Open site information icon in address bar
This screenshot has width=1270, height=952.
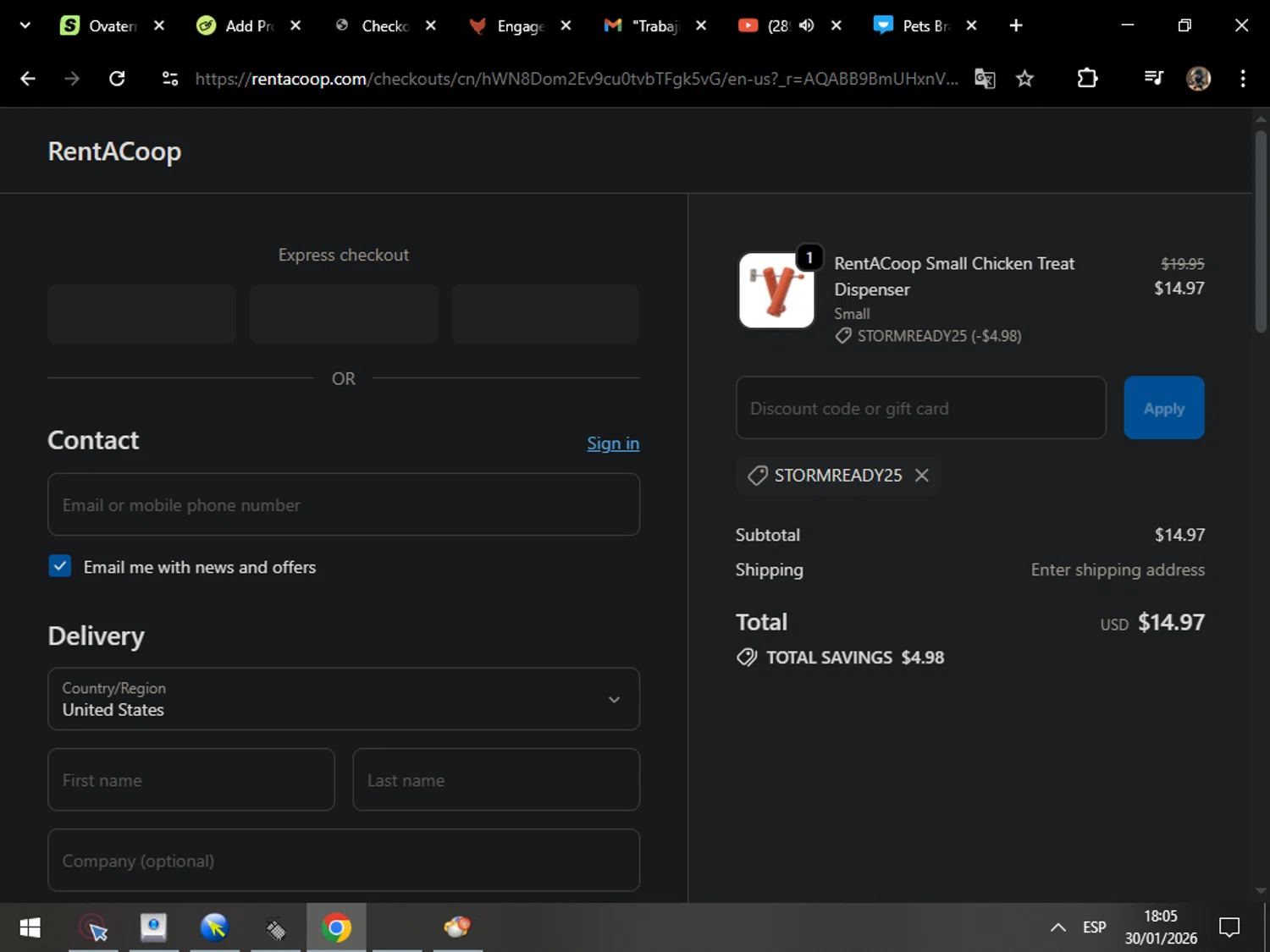tap(170, 79)
